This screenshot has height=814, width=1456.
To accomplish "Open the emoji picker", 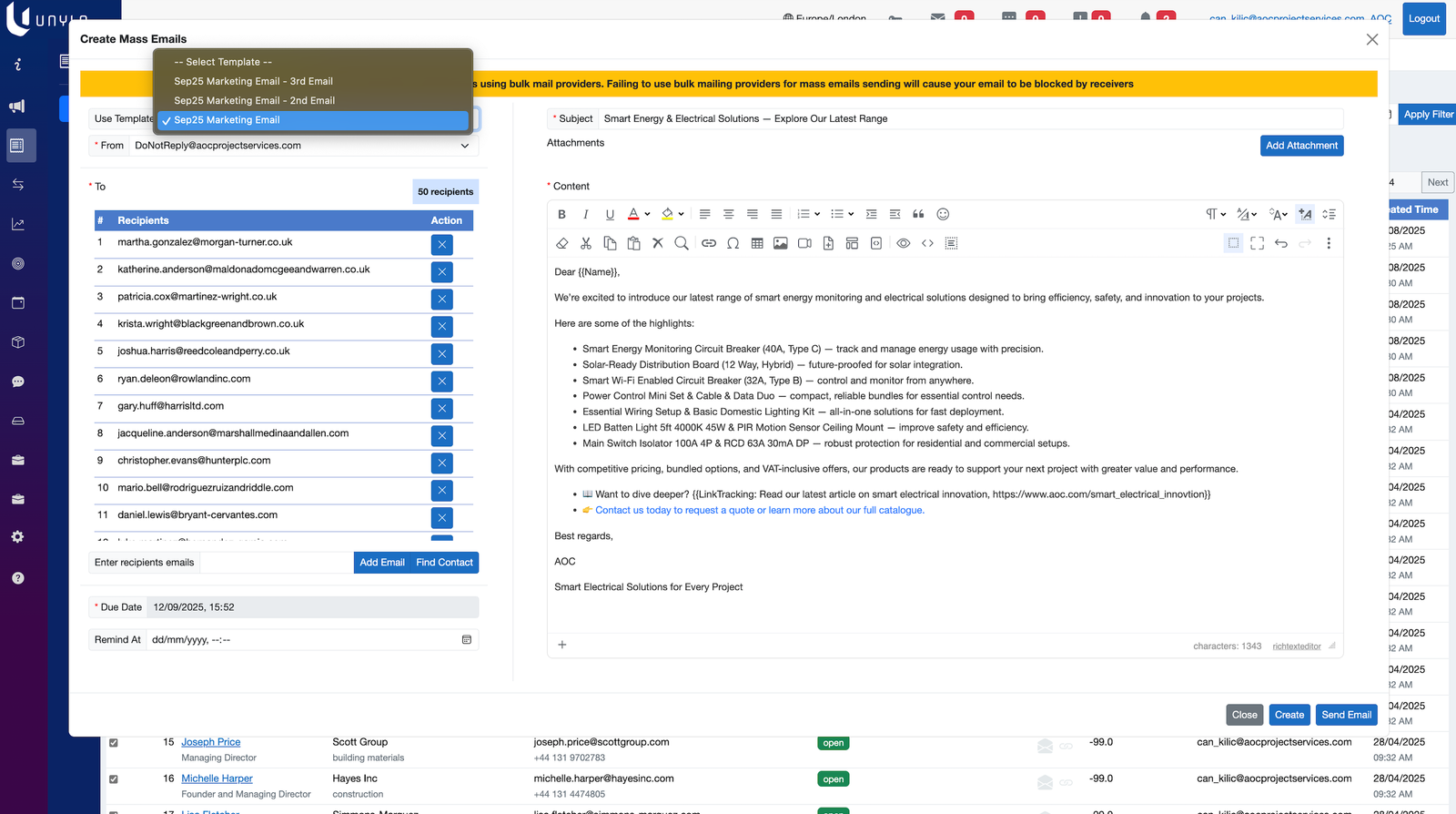I will [943, 215].
